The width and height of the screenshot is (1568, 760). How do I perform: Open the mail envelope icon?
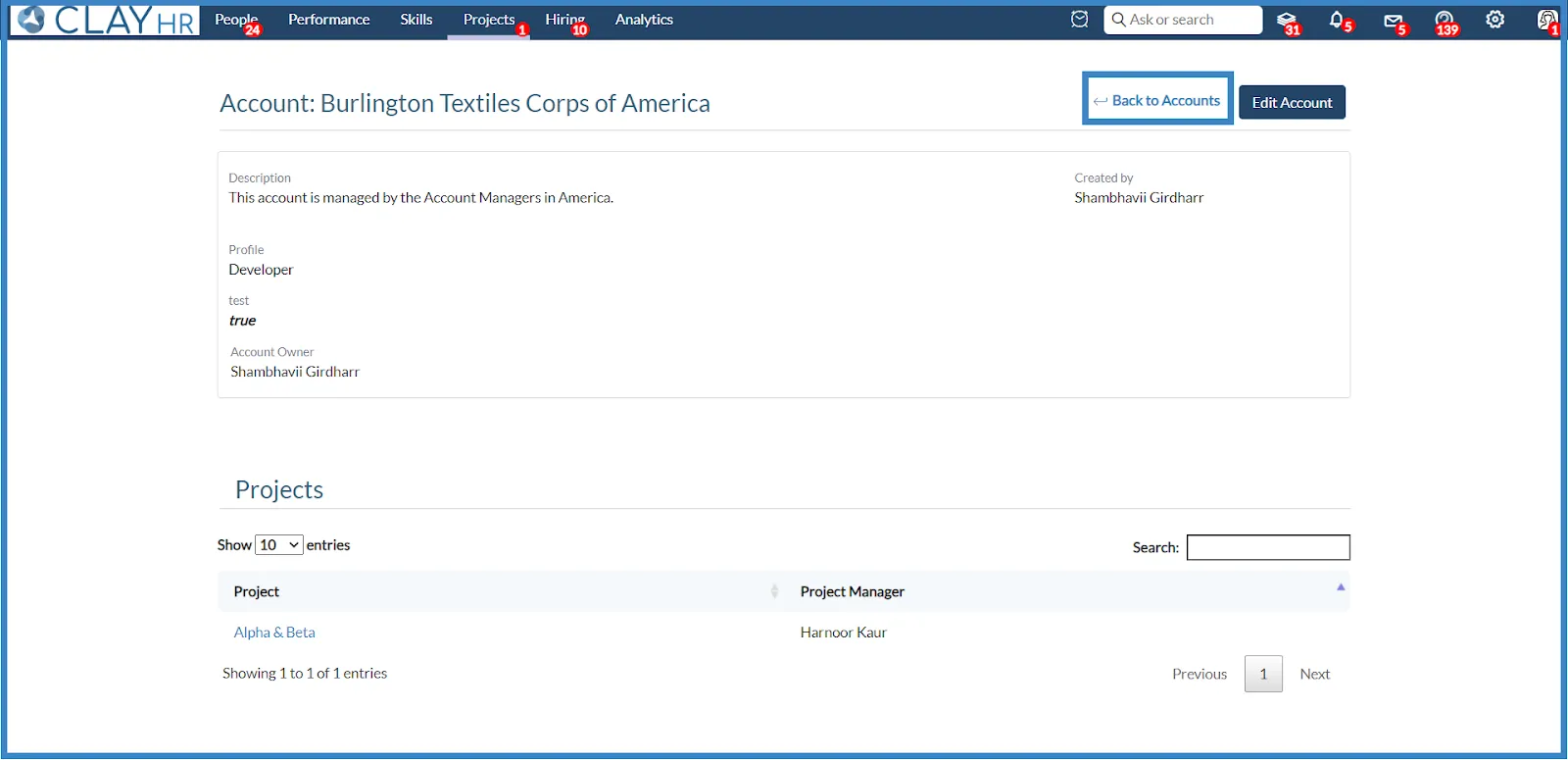[1393, 21]
